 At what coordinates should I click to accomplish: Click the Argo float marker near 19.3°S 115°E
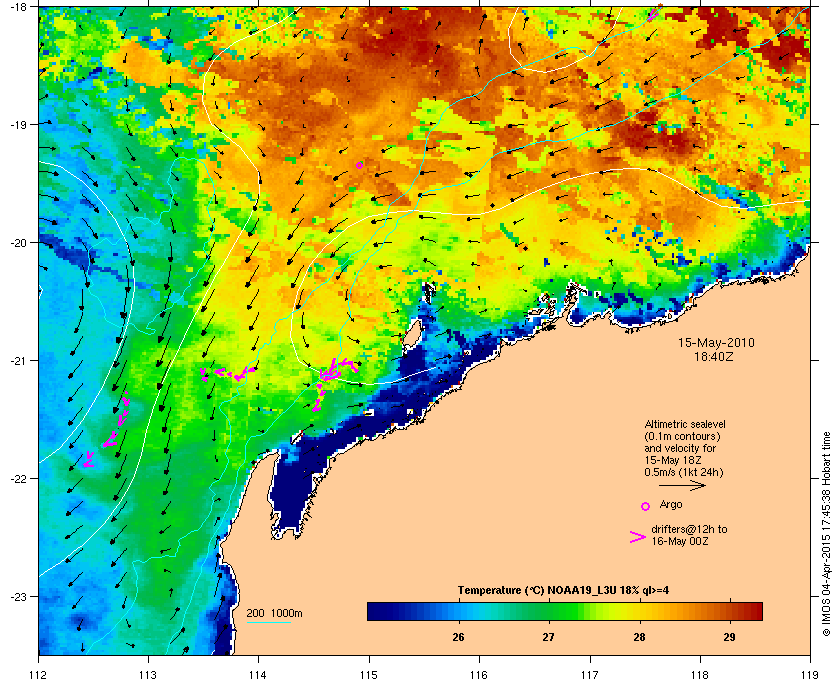[359, 165]
